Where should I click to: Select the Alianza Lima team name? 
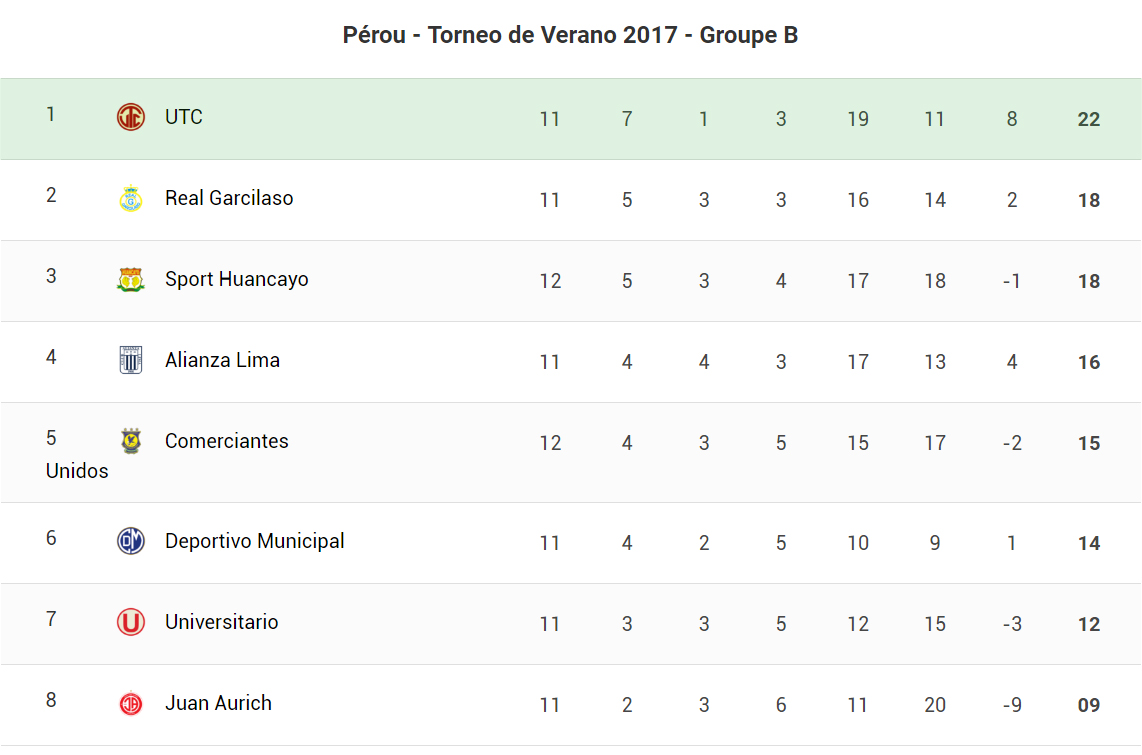[x=222, y=360]
